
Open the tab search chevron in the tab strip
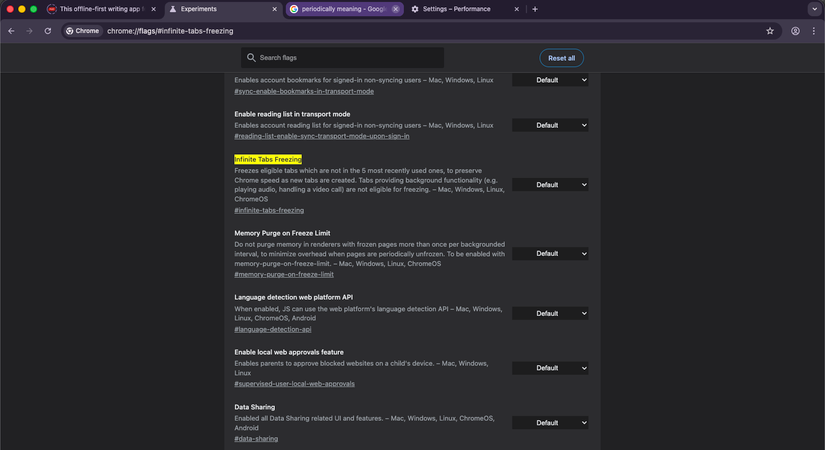click(x=814, y=9)
